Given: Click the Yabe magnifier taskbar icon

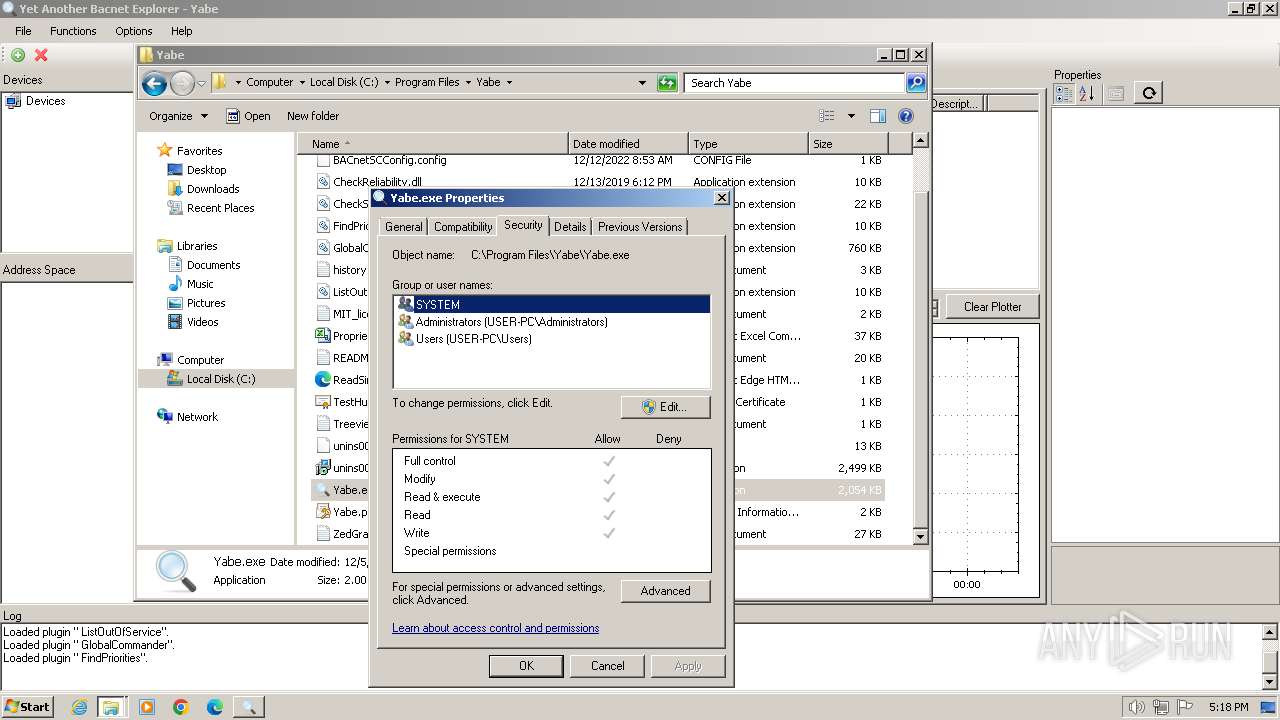Looking at the screenshot, I should [248, 707].
